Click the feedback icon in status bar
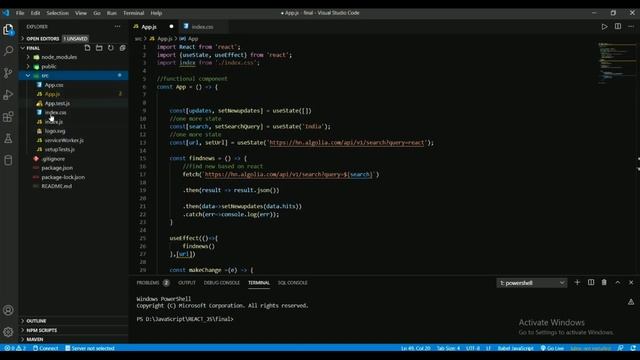This screenshot has height=360, width=640. (x=620, y=348)
